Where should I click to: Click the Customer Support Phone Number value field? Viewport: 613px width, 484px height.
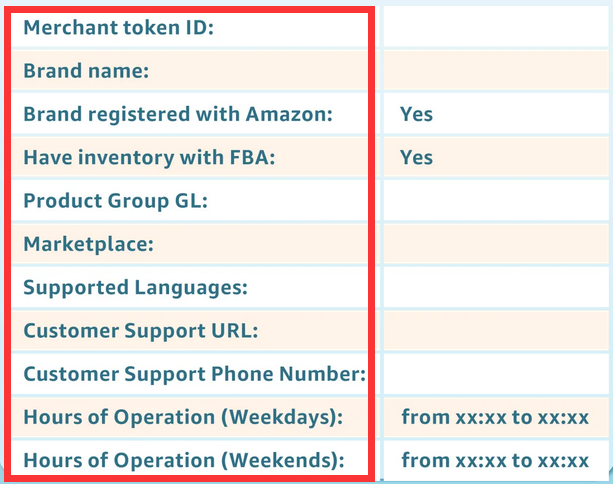[495, 375]
